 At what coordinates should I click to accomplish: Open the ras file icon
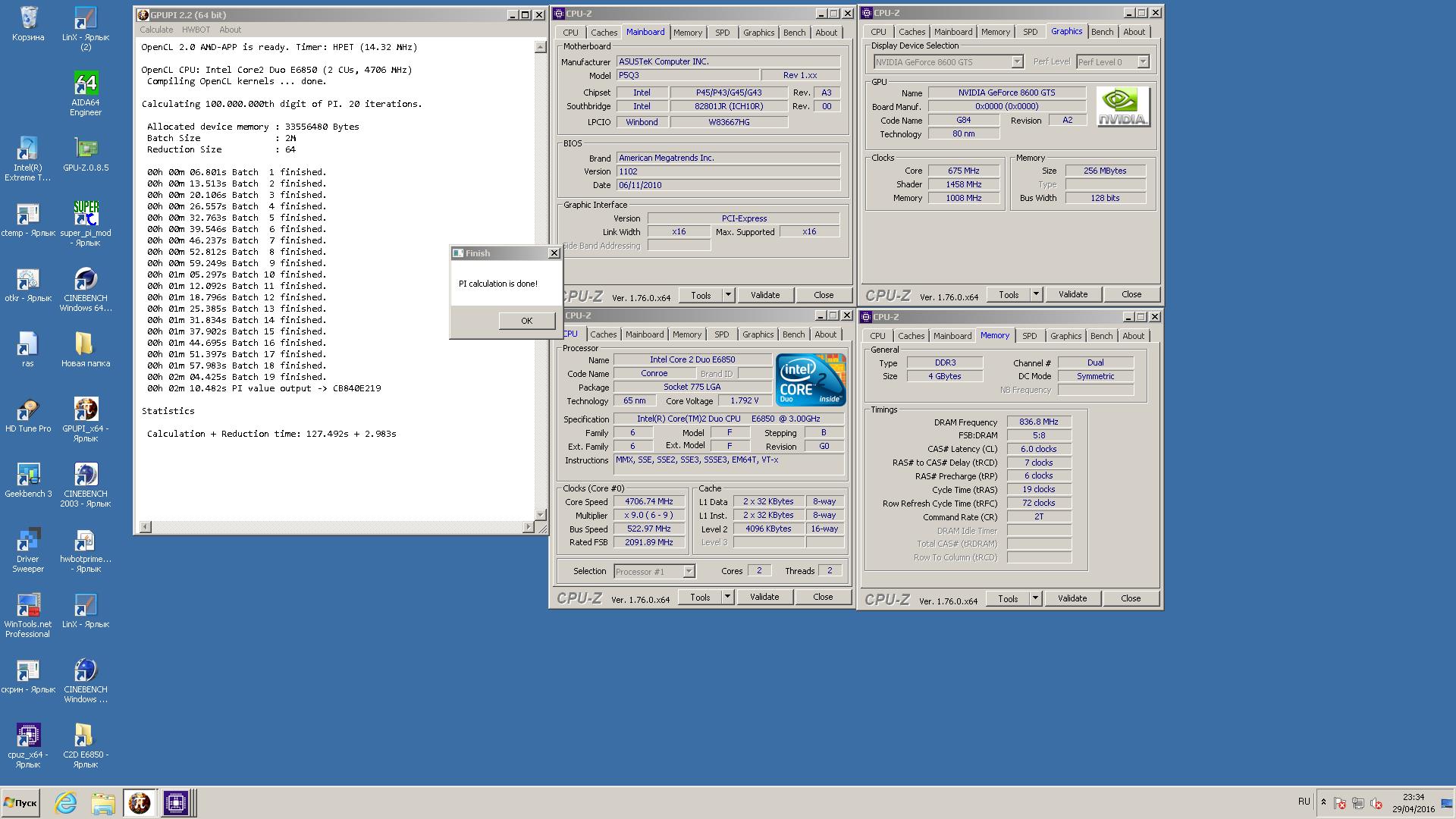tap(28, 350)
